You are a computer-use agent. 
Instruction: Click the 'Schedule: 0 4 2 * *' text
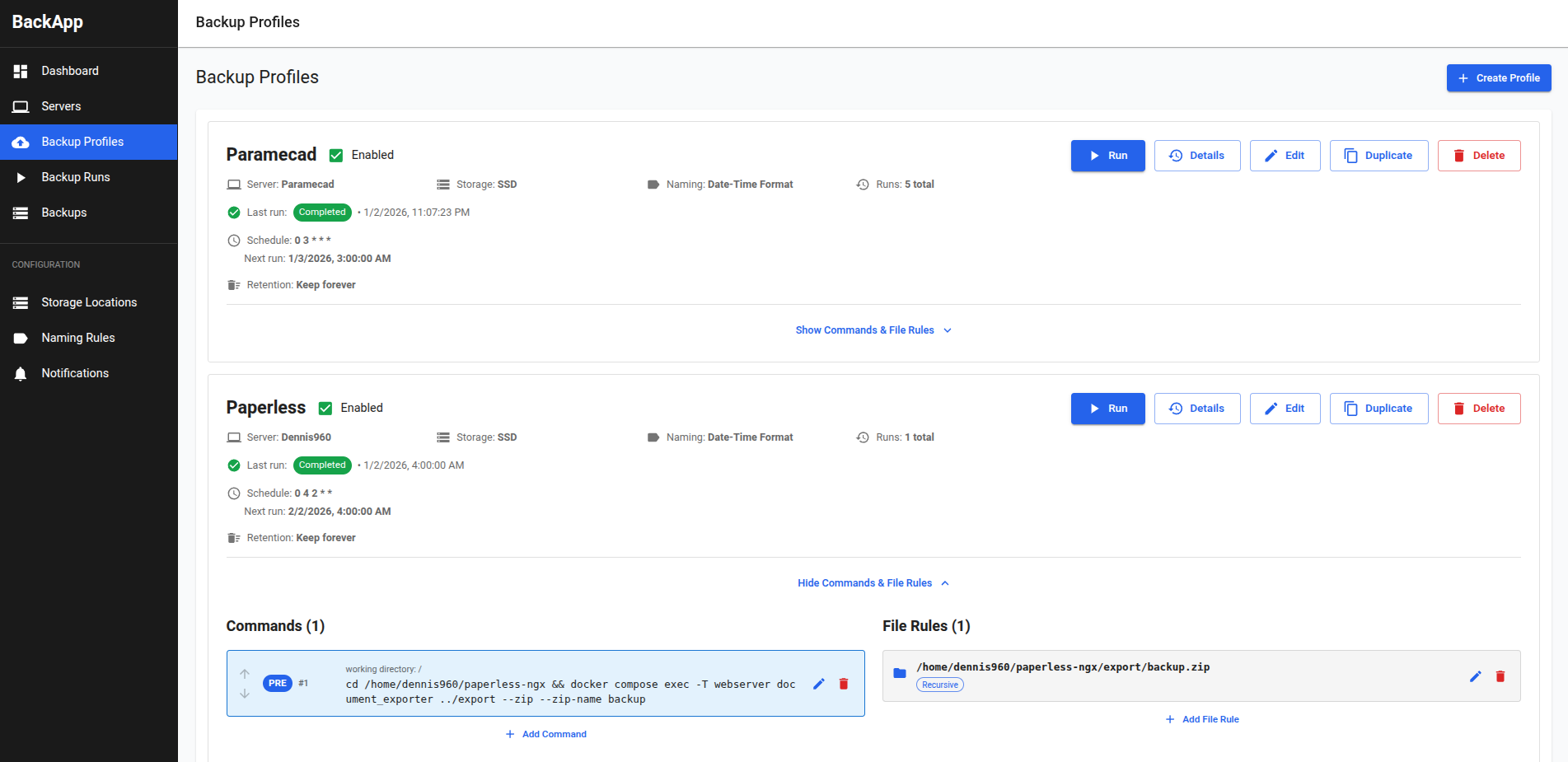point(289,493)
